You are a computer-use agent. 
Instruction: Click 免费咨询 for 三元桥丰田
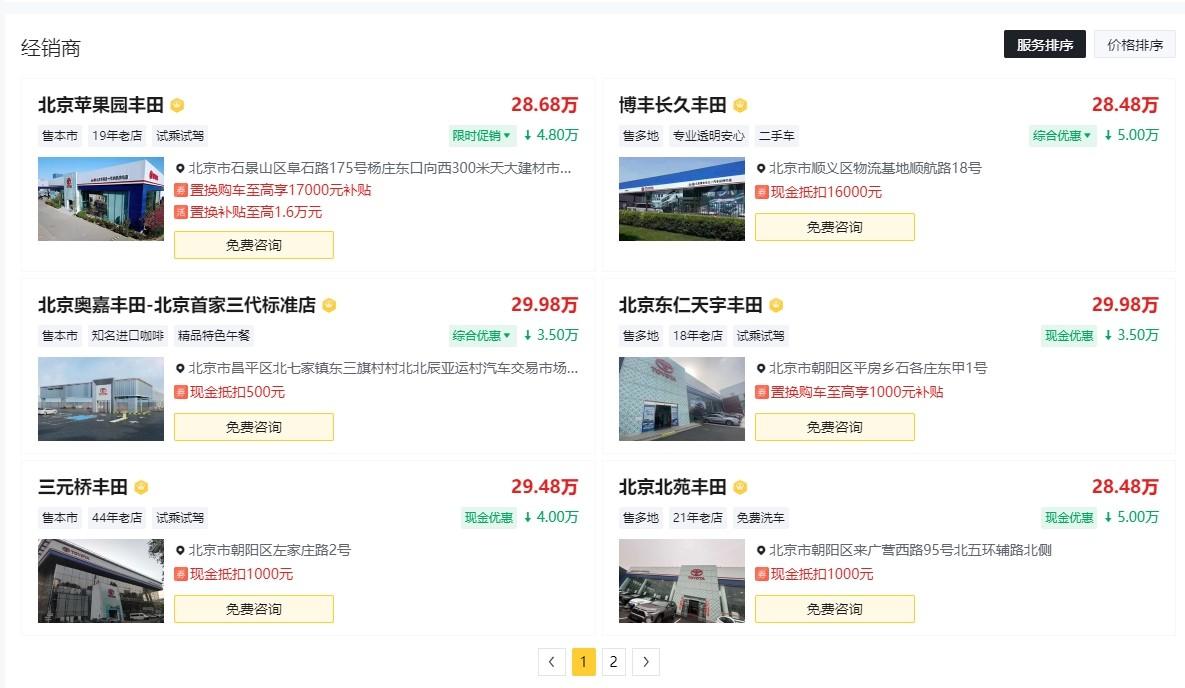(x=253, y=609)
